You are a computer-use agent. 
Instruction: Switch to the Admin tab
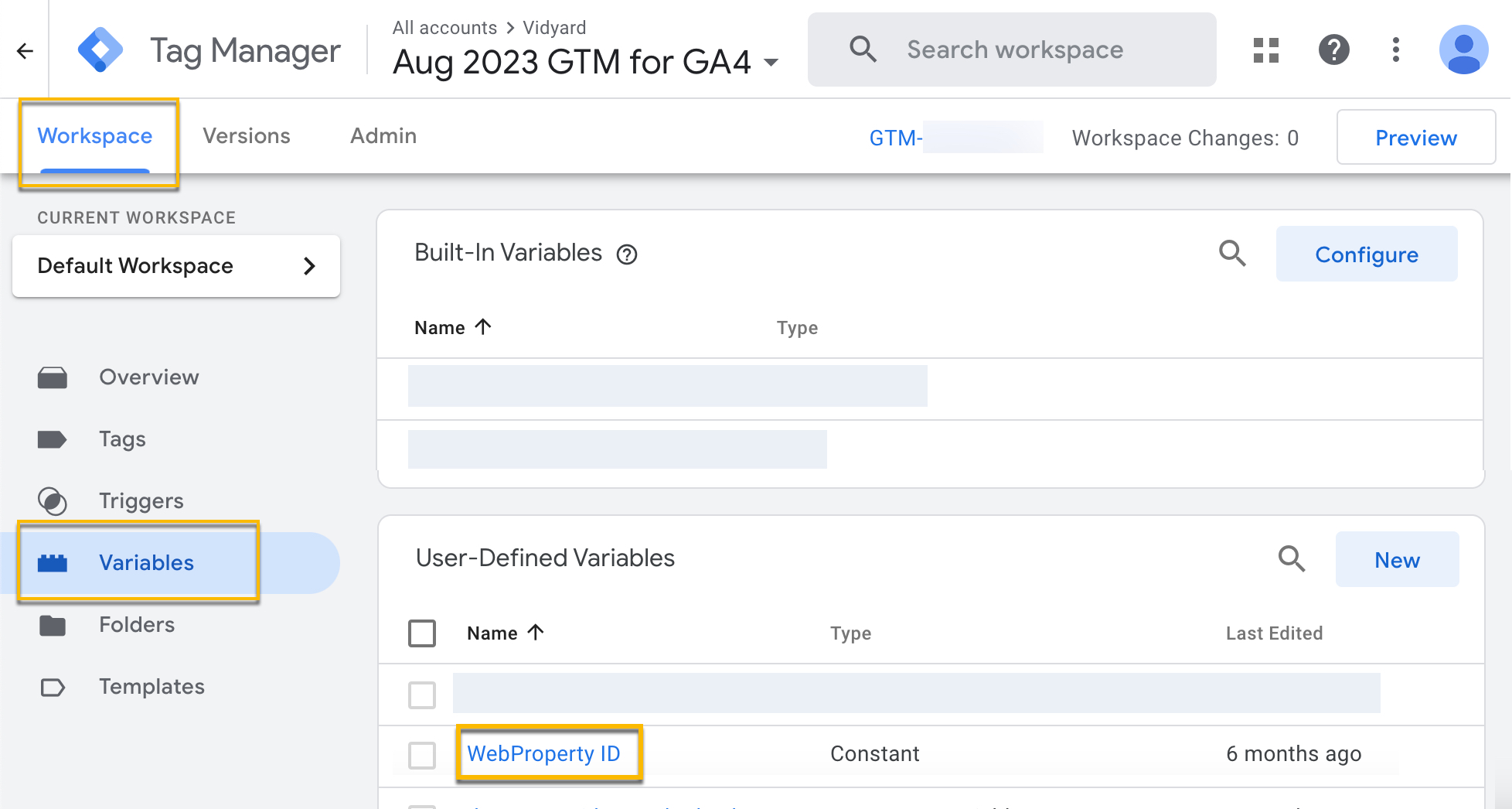[x=383, y=136]
